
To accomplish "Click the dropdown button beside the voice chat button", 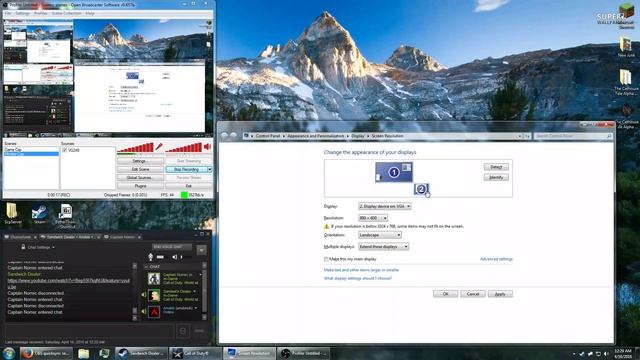I will (x=201, y=250).
